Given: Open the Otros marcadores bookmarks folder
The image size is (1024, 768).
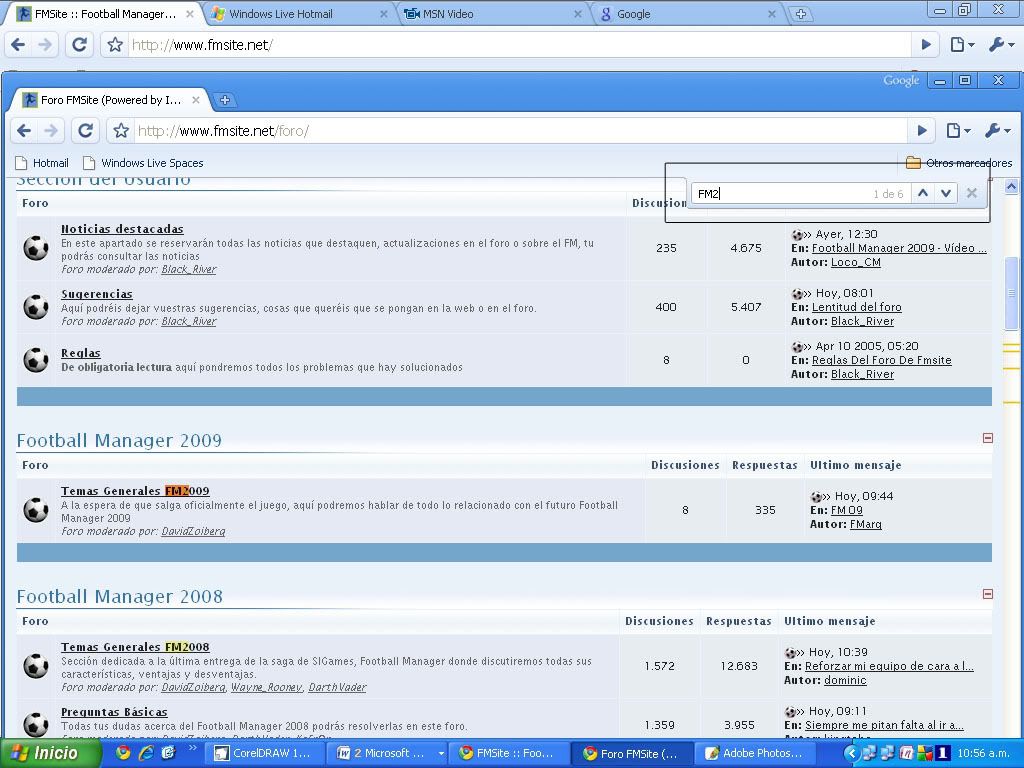Looking at the screenshot, I should 959,163.
